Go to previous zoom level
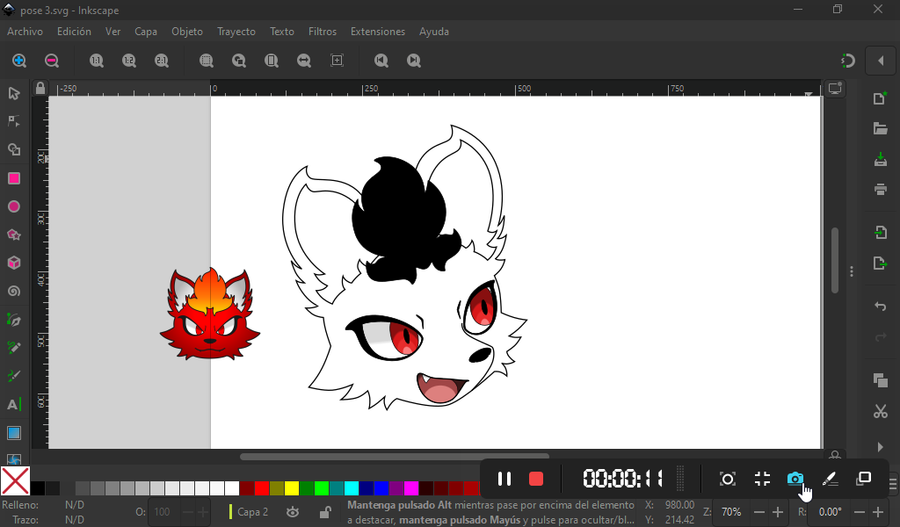Image resolution: width=900 pixels, height=527 pixels. [381, 60]
